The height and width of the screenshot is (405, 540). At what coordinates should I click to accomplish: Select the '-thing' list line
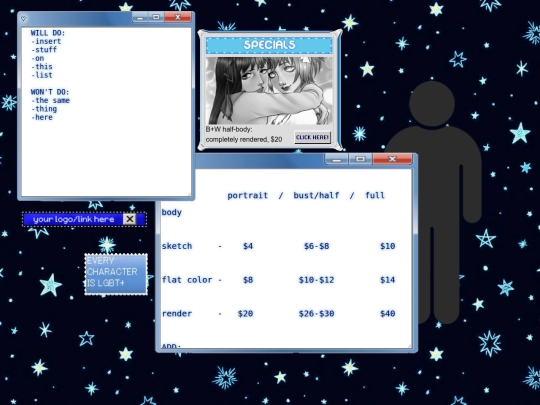[x=44, y=109]
